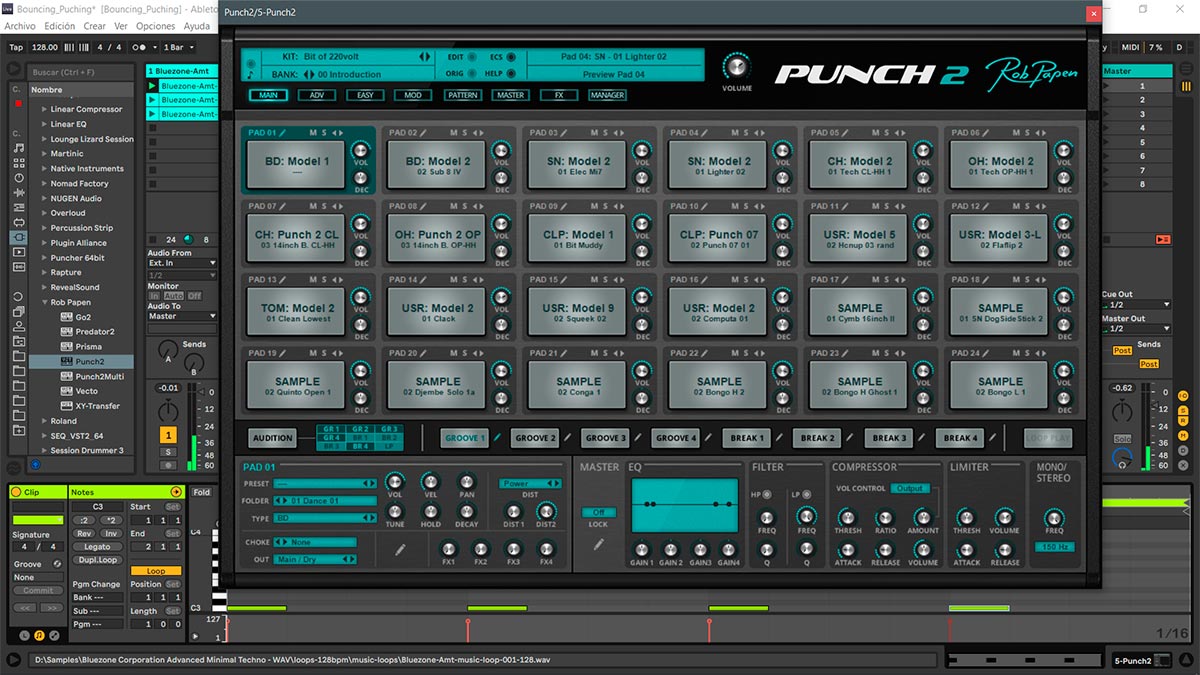Switch to the PATTERN tab in Punch 2
The width and height of the screenshot is (1200, 675).
point(463,95)
